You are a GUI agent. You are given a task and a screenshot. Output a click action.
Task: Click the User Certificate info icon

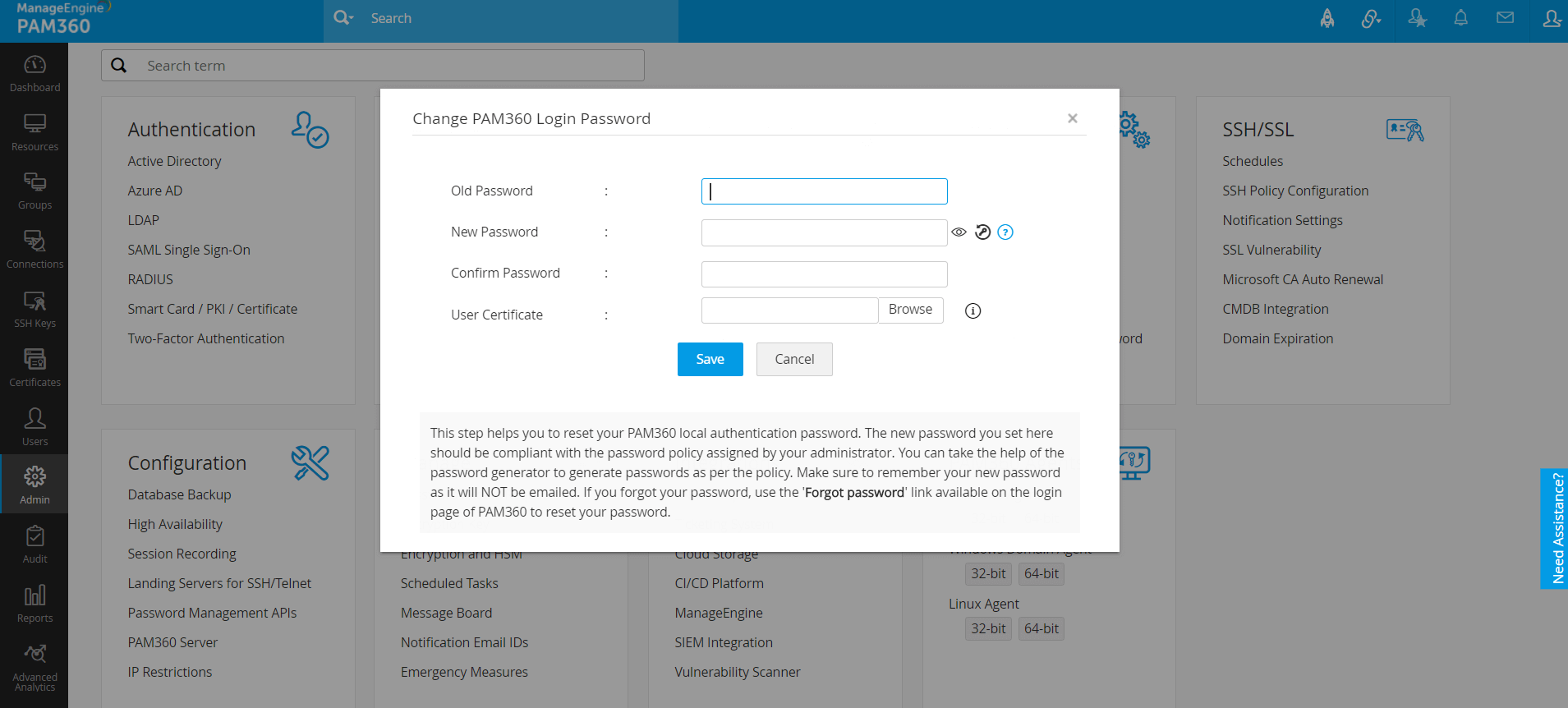point(973,310)
